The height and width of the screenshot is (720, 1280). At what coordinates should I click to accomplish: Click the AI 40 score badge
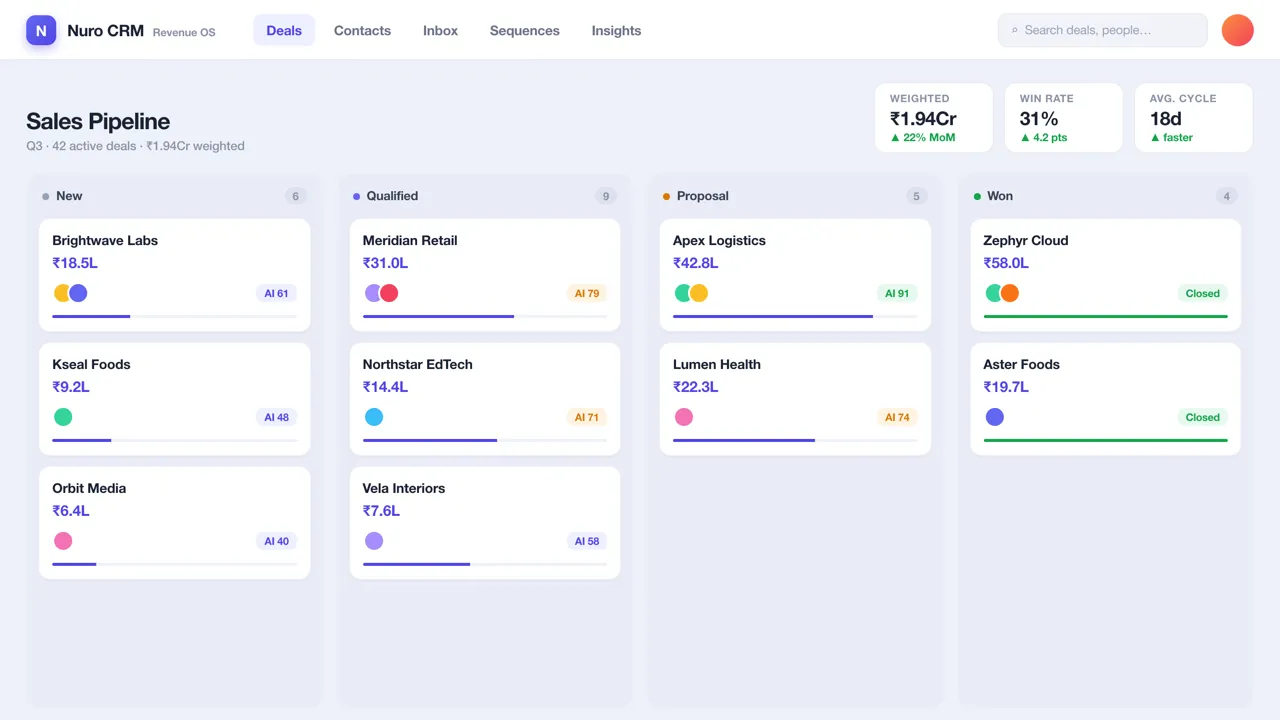pos(276,541)
